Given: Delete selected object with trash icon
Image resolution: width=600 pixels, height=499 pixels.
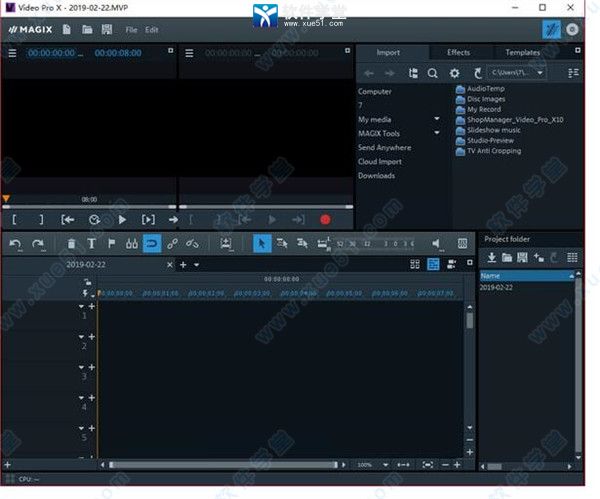Looking at the screenshot, I should click(x=71, y=244).
